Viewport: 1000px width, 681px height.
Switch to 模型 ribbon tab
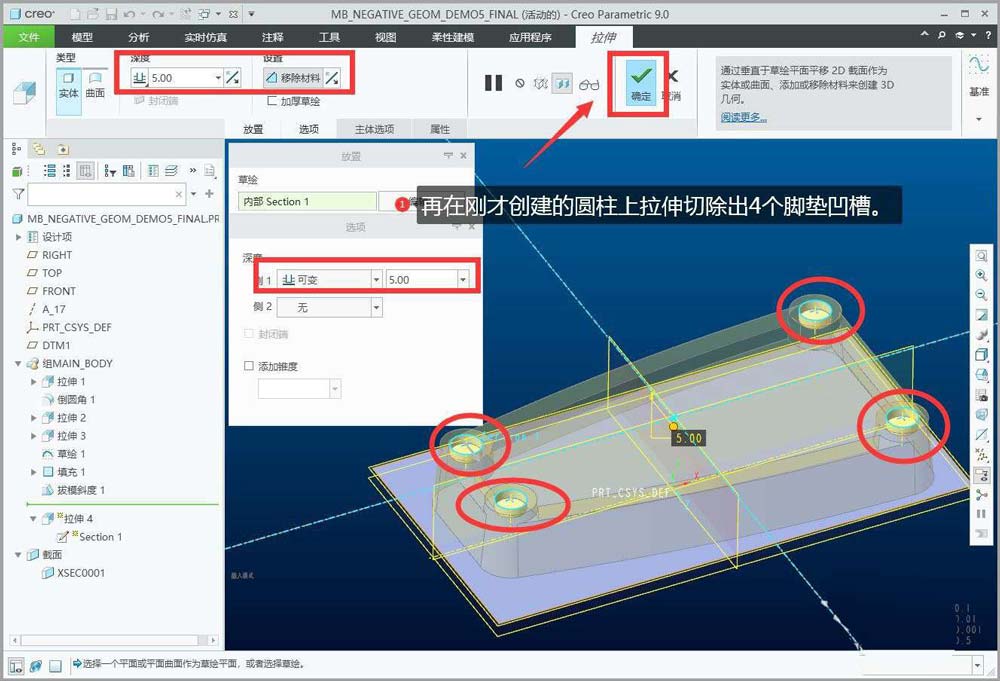click(x=82, y=37)
